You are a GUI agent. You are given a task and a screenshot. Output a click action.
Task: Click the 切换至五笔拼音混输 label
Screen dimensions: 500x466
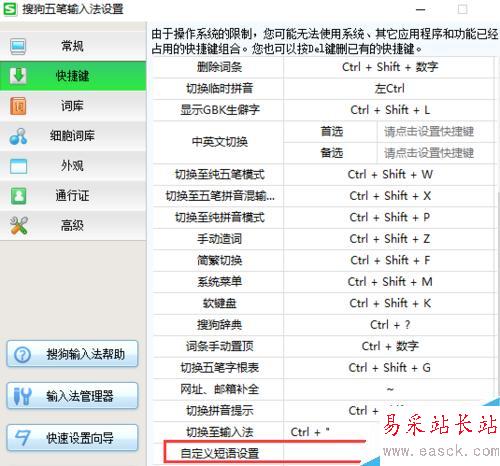(220, 196)
